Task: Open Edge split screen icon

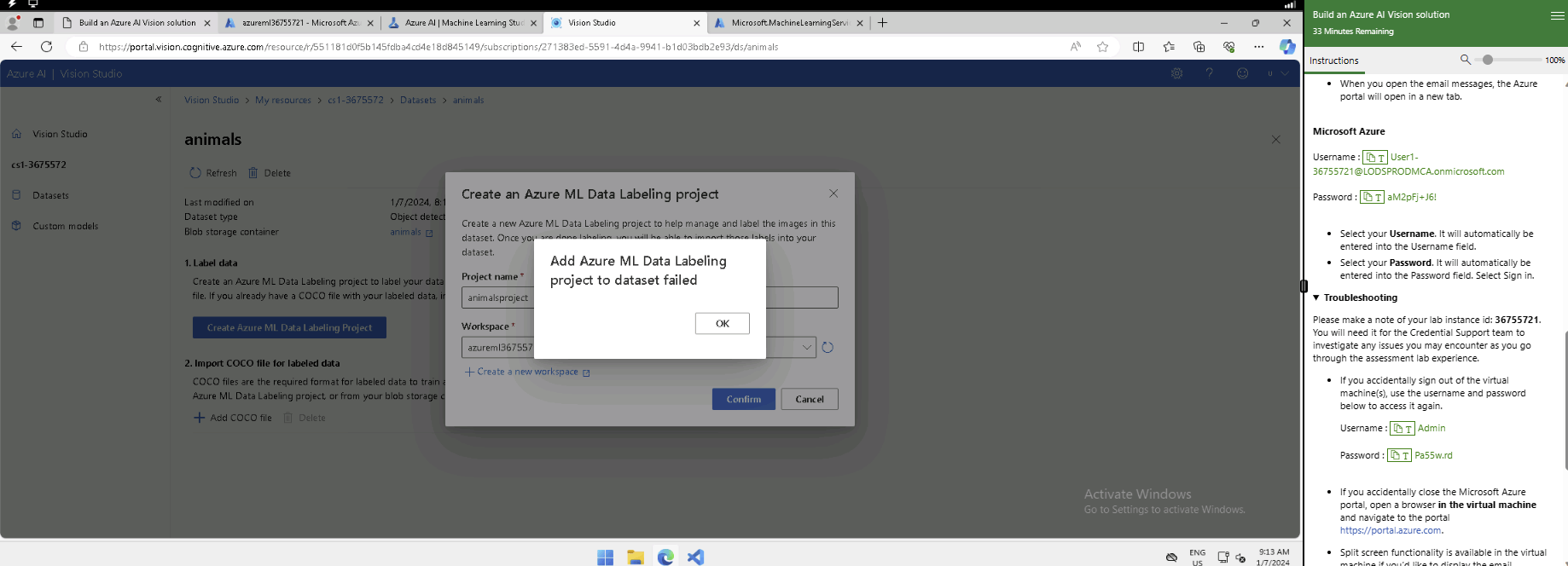Action: [x=1139, y=47]
